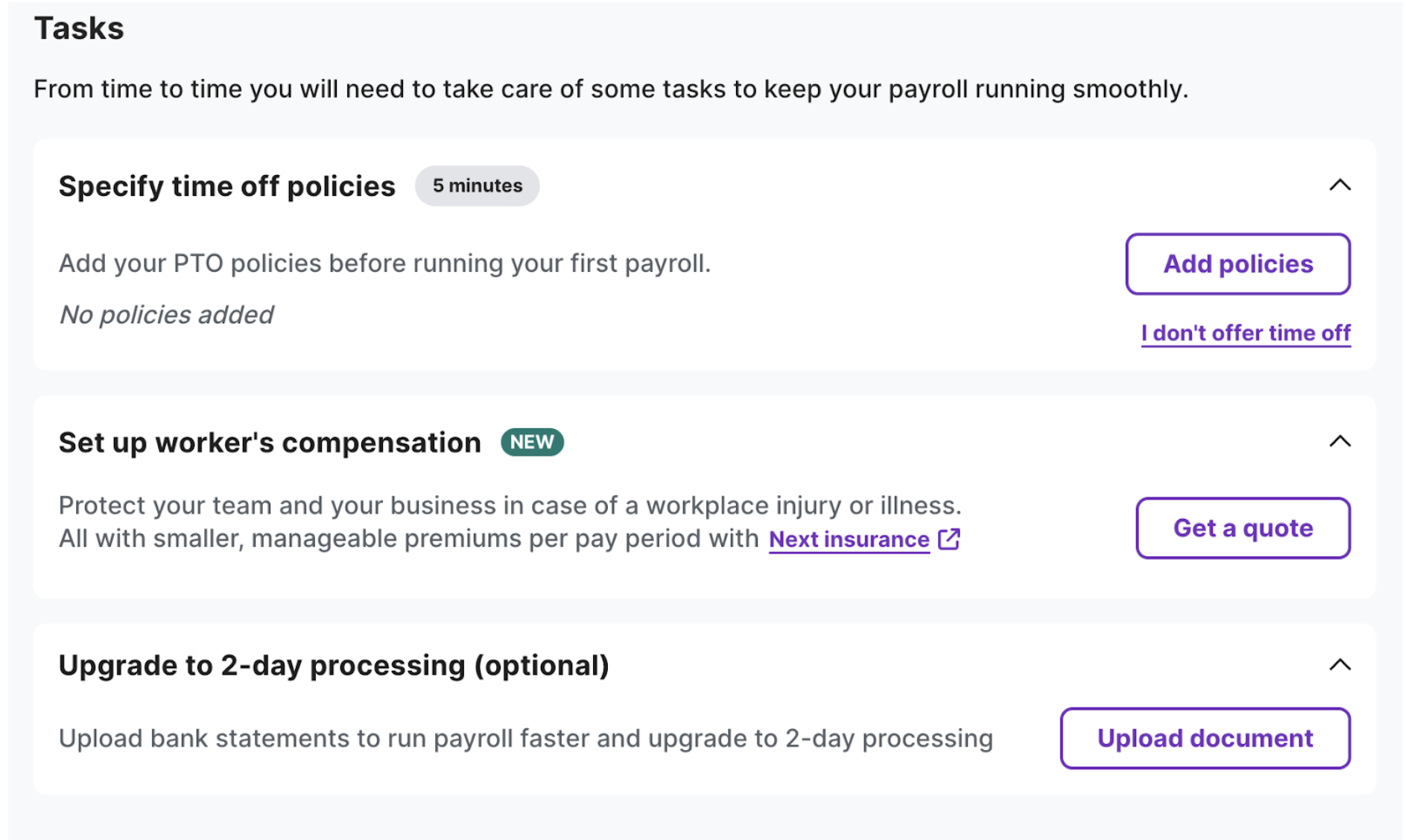Click the chevron icon on the 2-day processing card
1405x840 pixels.
1341,665
